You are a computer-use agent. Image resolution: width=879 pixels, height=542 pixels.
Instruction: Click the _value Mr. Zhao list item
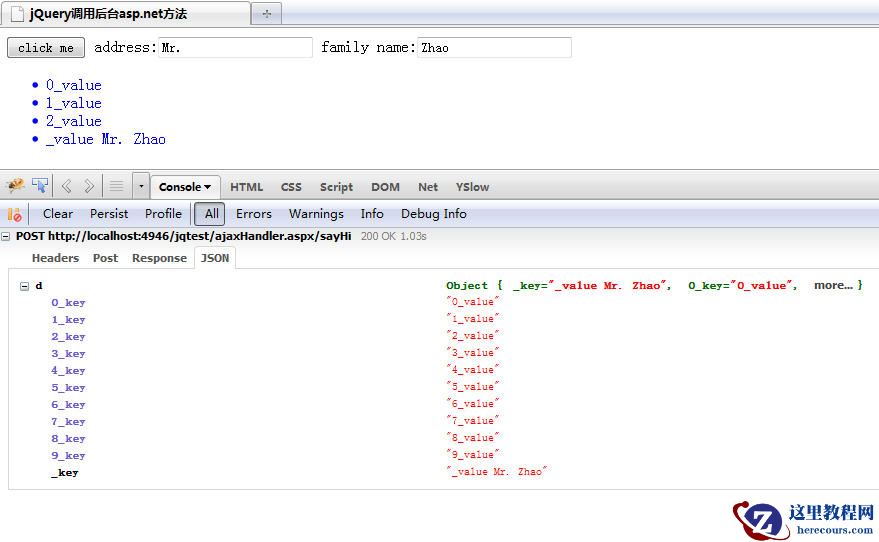(x=105, y=139)
